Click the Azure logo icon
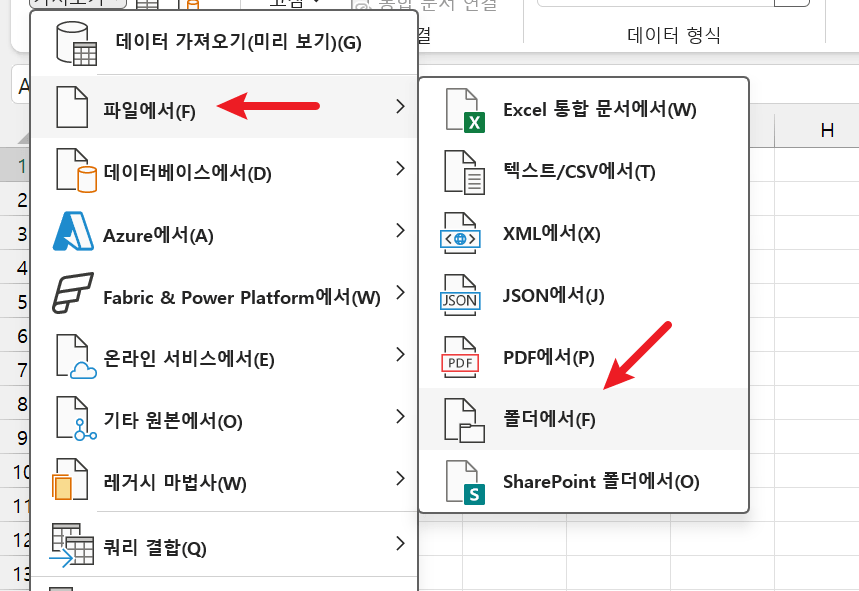 point(73,231)
